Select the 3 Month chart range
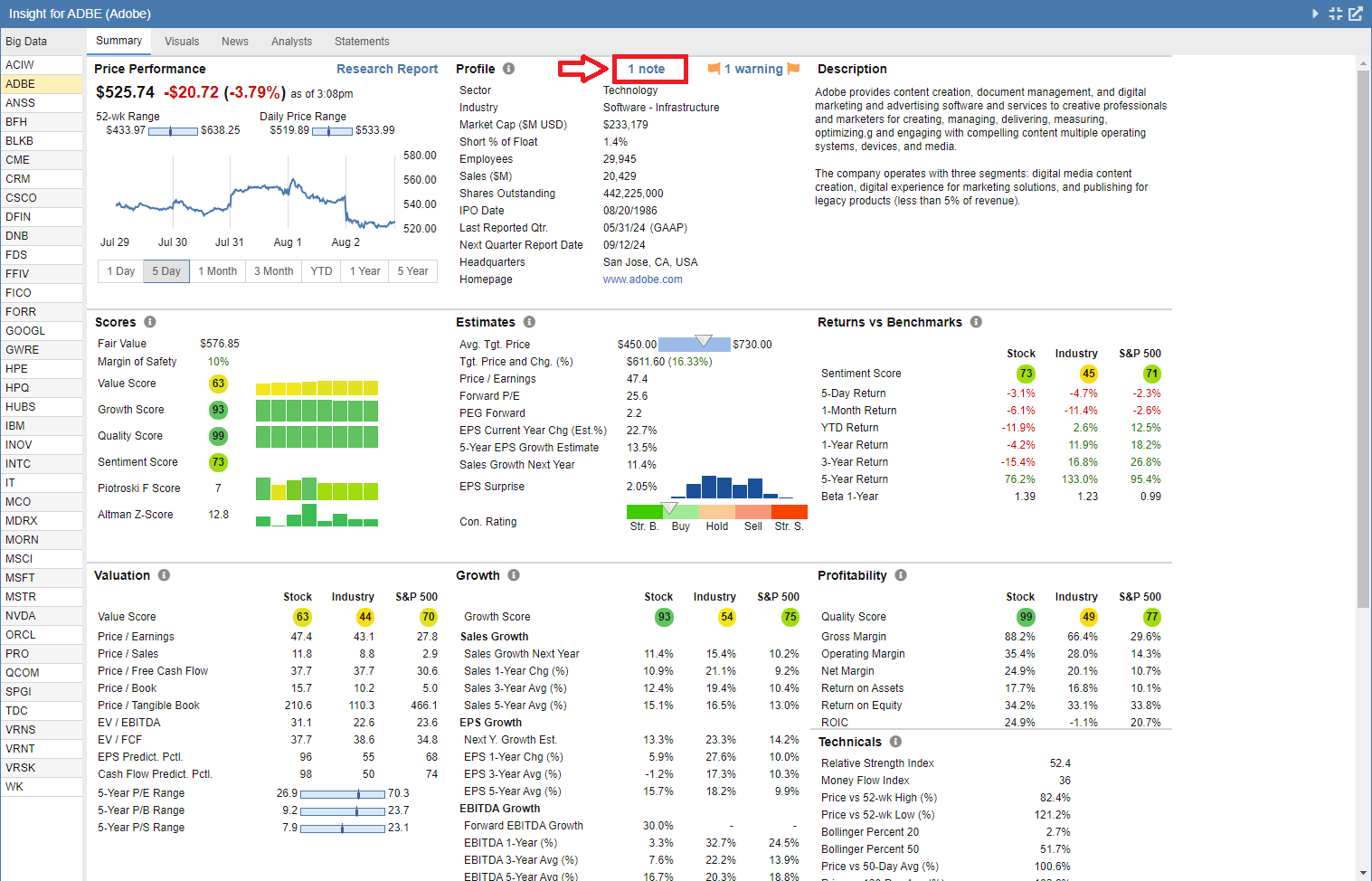This screenshot has height=881, width=1372. click(x=274, y=271)
